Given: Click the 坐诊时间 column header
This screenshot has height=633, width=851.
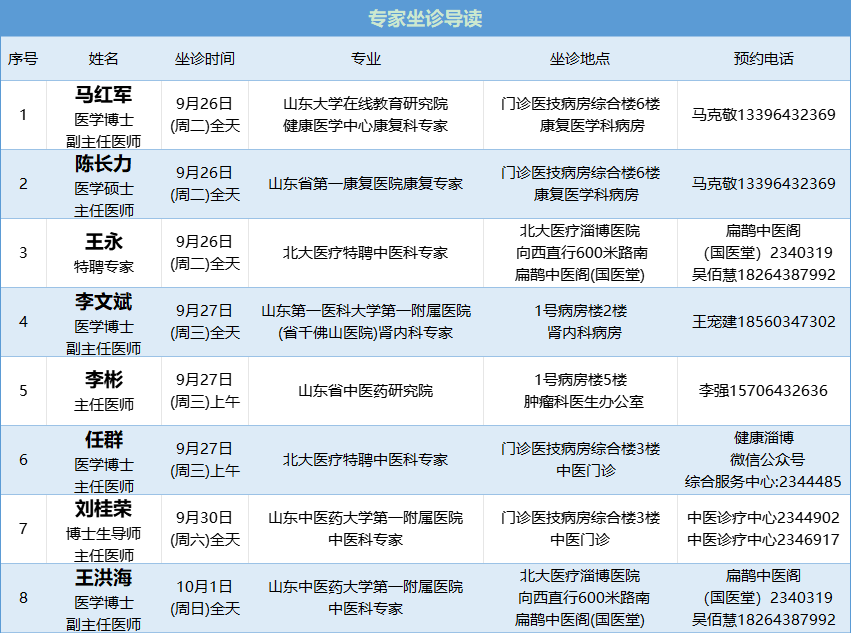Looking at the screenshot, I should click(x=205, y=59).
